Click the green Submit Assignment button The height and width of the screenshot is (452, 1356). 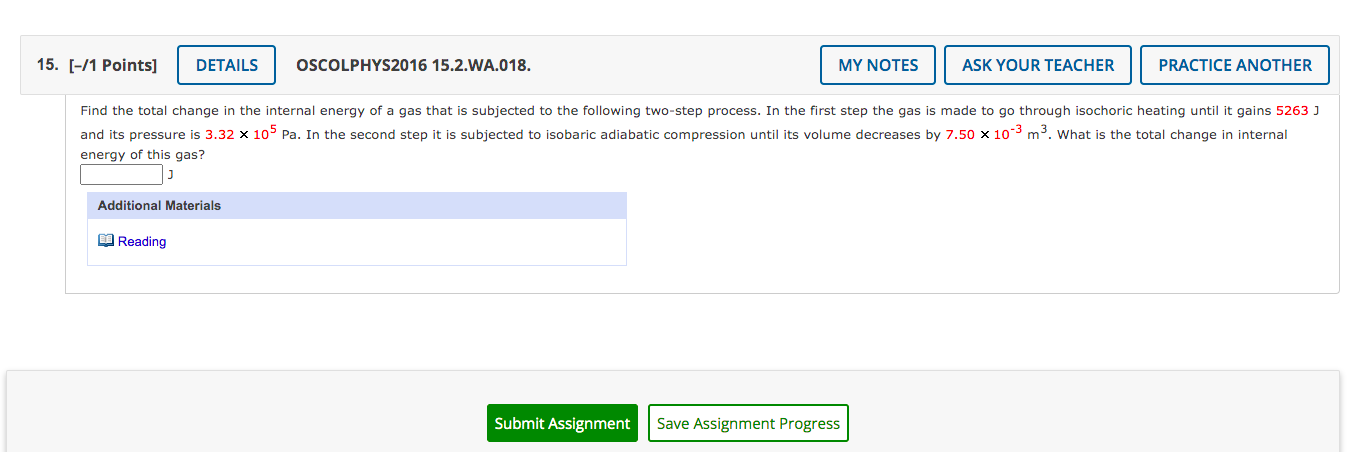point(562,423)
